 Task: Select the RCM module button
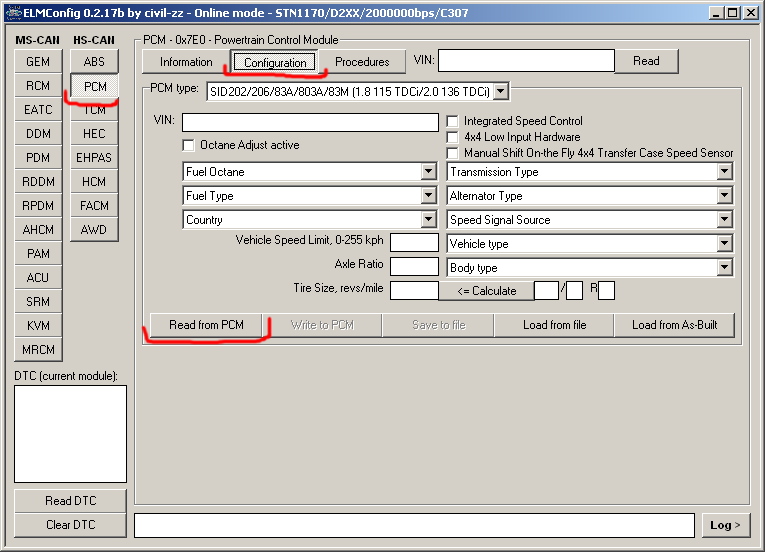[39, 86]
